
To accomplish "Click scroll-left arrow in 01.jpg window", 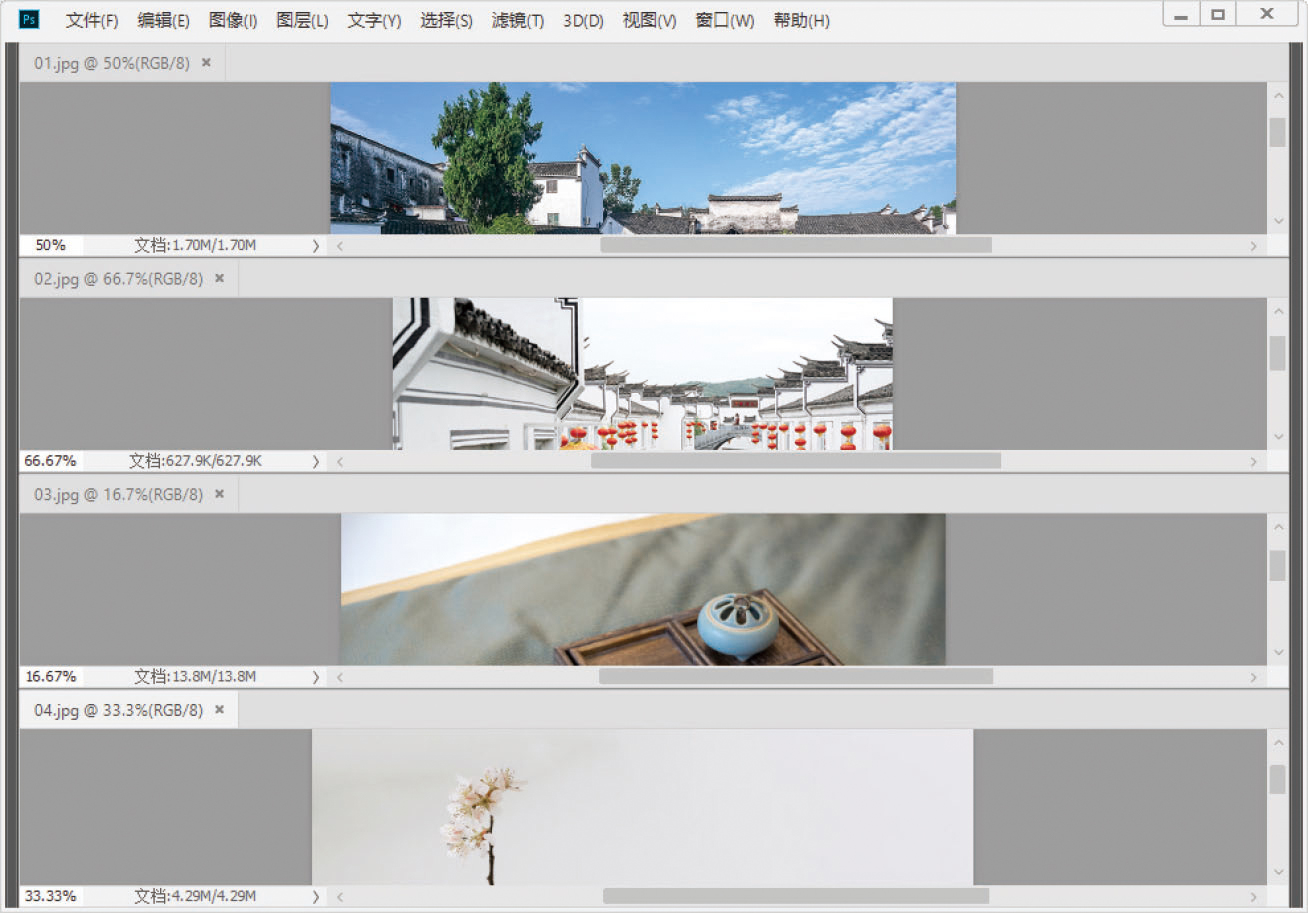I will (340, 245).
